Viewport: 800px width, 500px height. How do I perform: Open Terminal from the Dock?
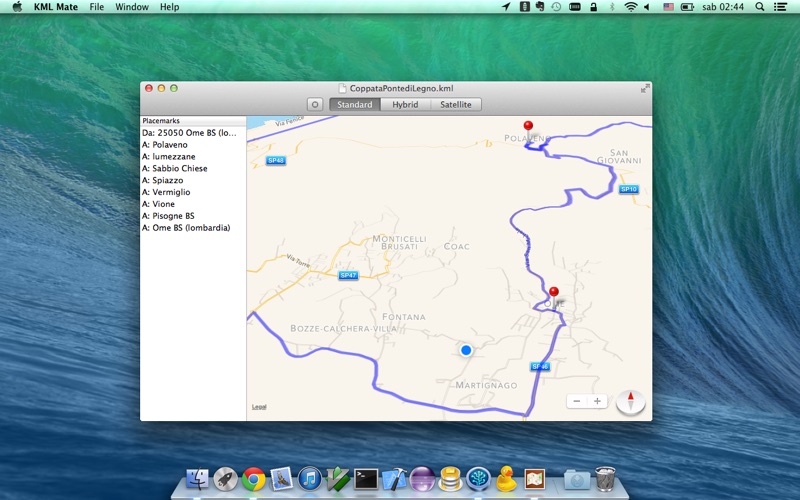click(x=366, y=479)
